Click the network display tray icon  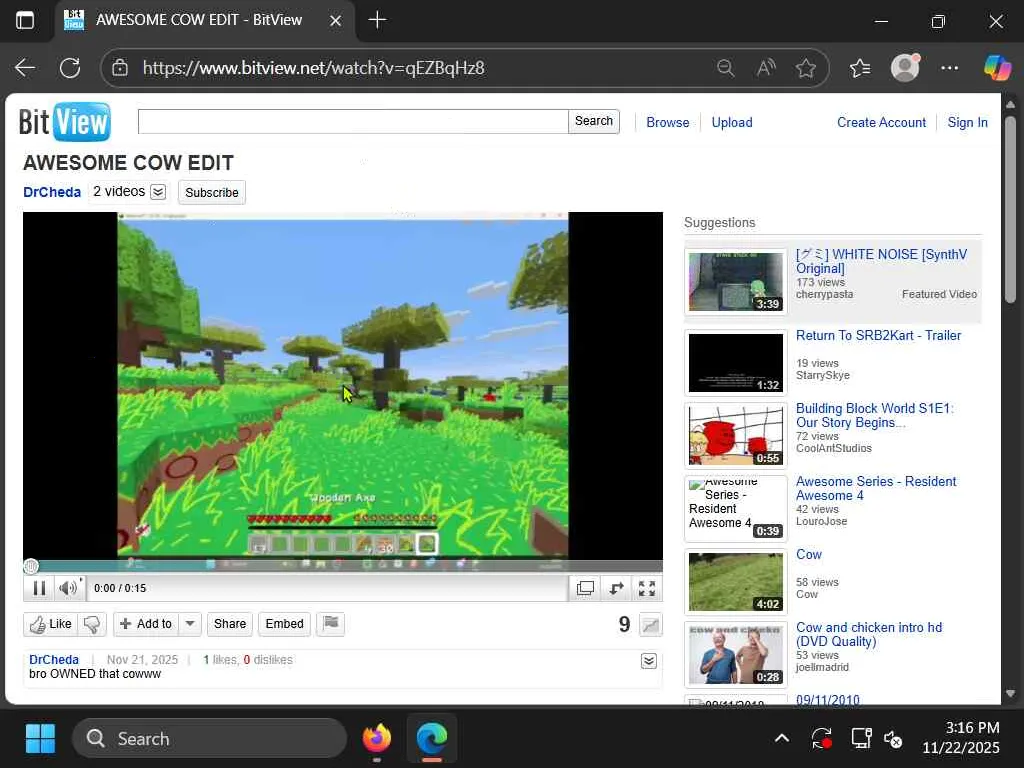(x=861, y=739)
